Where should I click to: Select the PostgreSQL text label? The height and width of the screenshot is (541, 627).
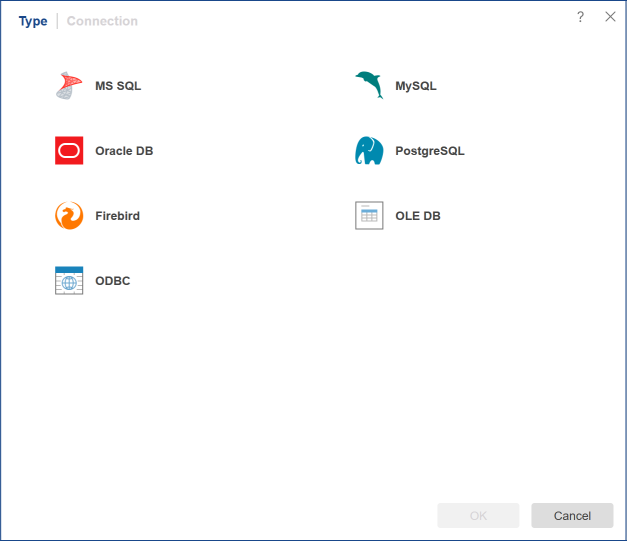pyautogui.click(x=429, y=151)
